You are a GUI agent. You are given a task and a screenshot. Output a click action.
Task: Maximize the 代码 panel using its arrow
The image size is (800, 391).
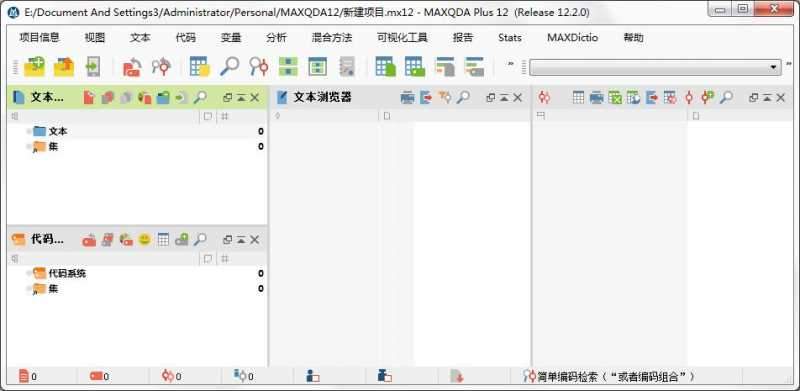tap(241, 240)
